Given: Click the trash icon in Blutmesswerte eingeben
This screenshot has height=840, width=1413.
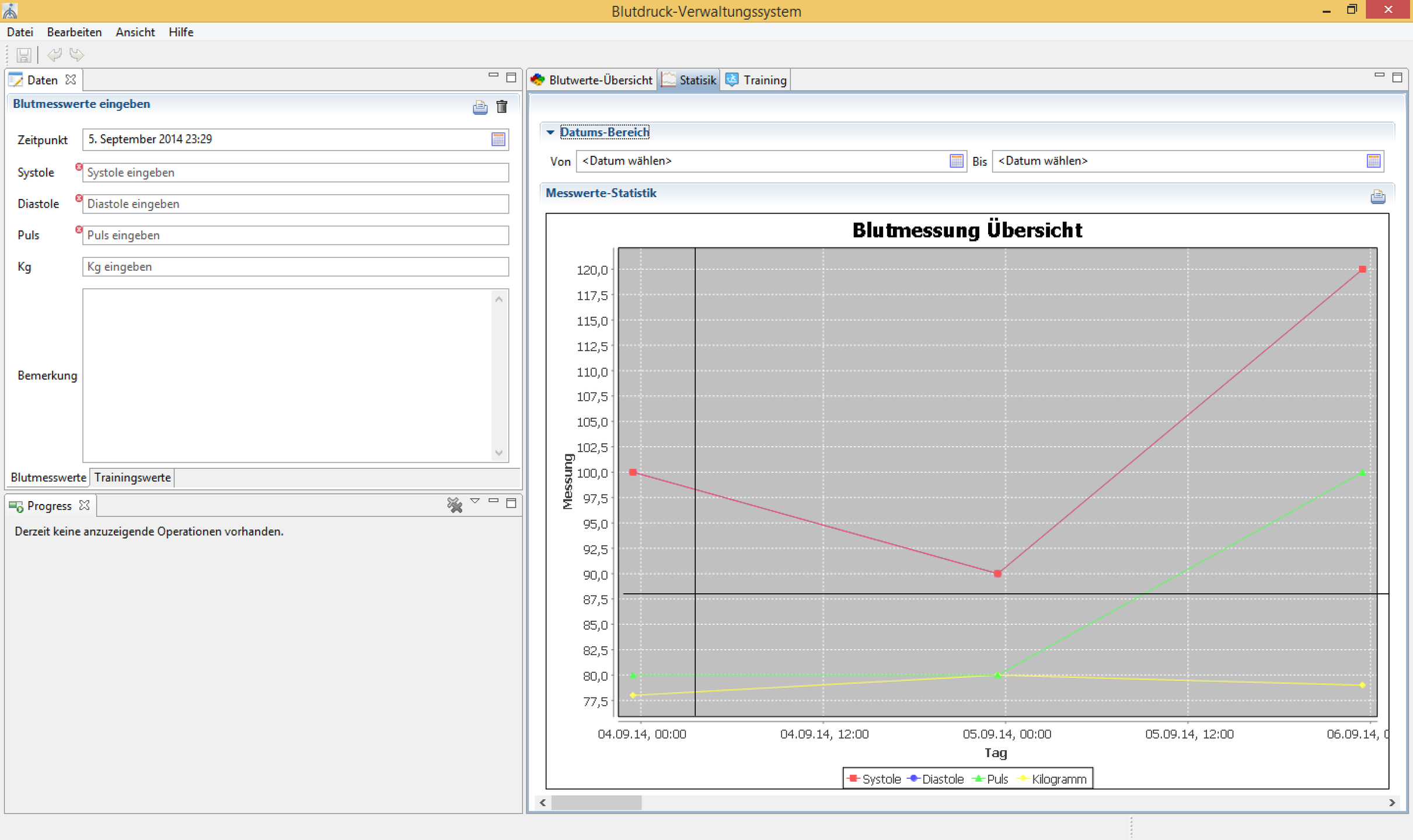Looking at the screenshot, I should (501, 107).
